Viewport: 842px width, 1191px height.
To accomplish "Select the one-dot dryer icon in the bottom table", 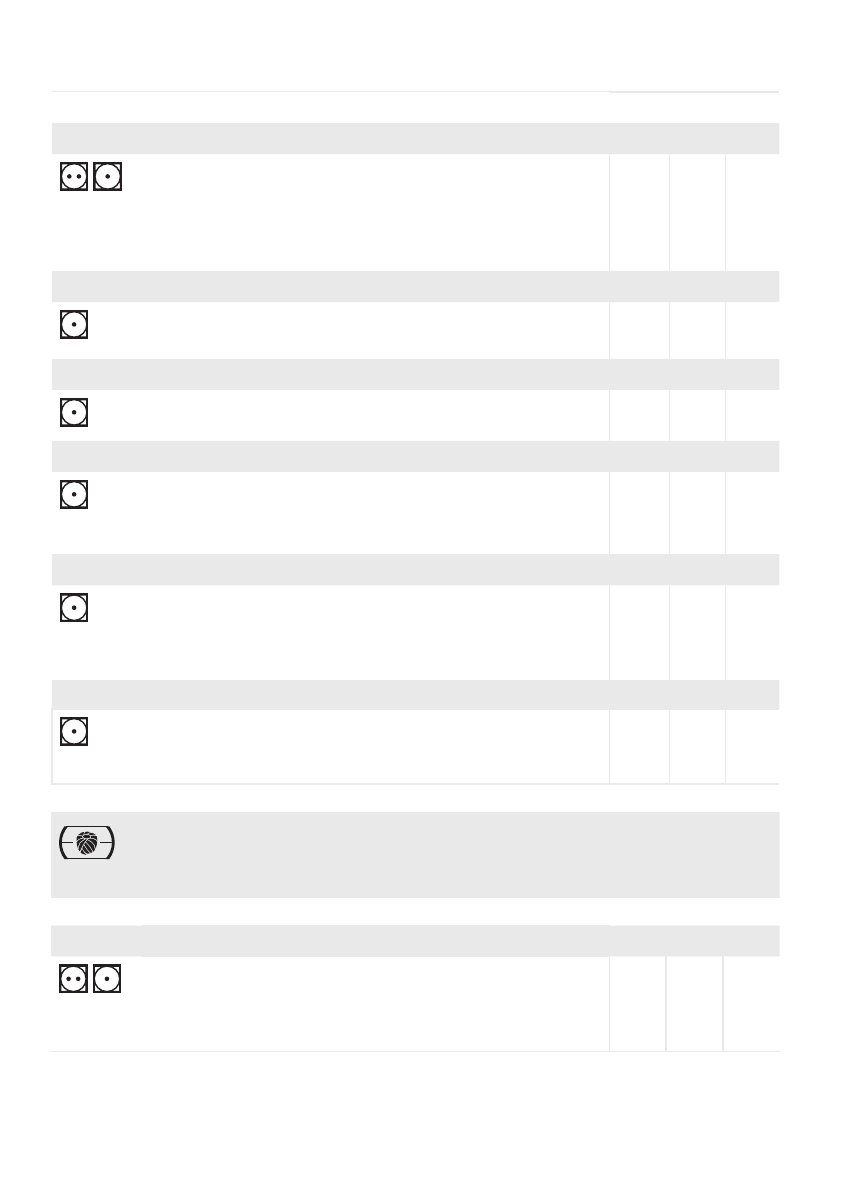I will (107, 981).
